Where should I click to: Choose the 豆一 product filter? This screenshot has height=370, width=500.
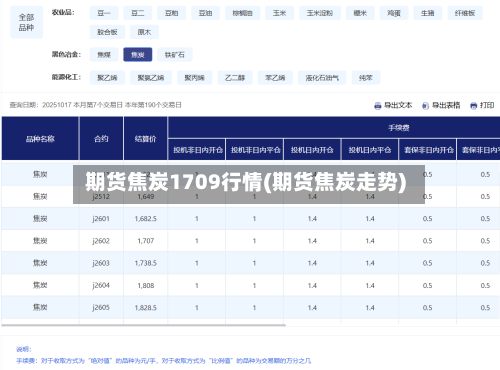(x=104, y=13)
